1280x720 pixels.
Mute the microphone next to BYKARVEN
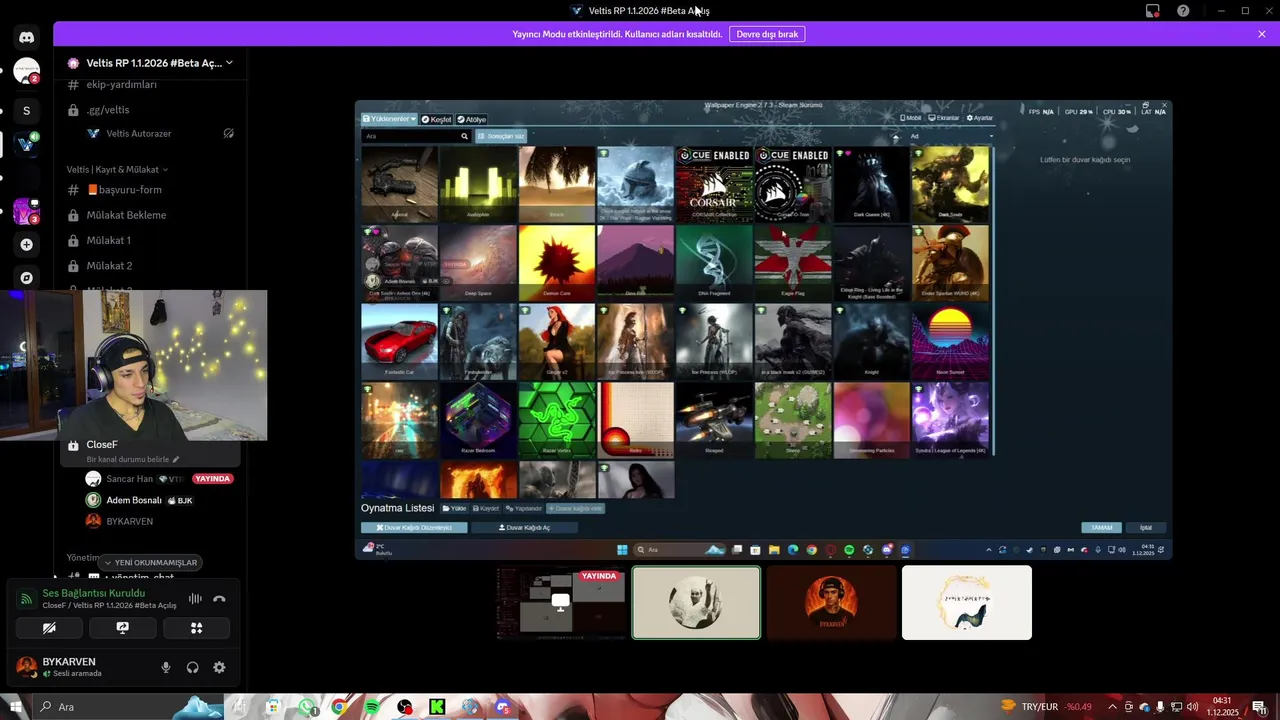[x=166, y=667]
